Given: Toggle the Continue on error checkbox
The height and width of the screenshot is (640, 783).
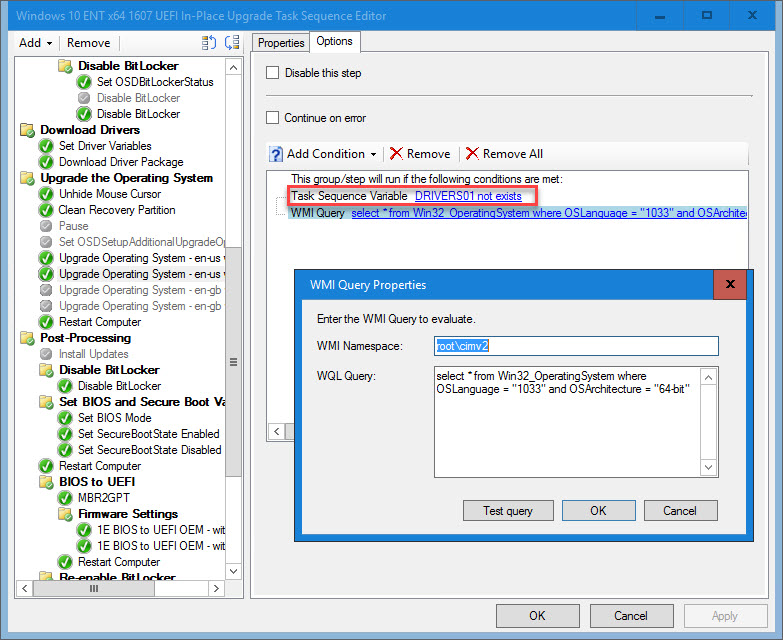Looking at the screenshot, I should coord(273,118).
